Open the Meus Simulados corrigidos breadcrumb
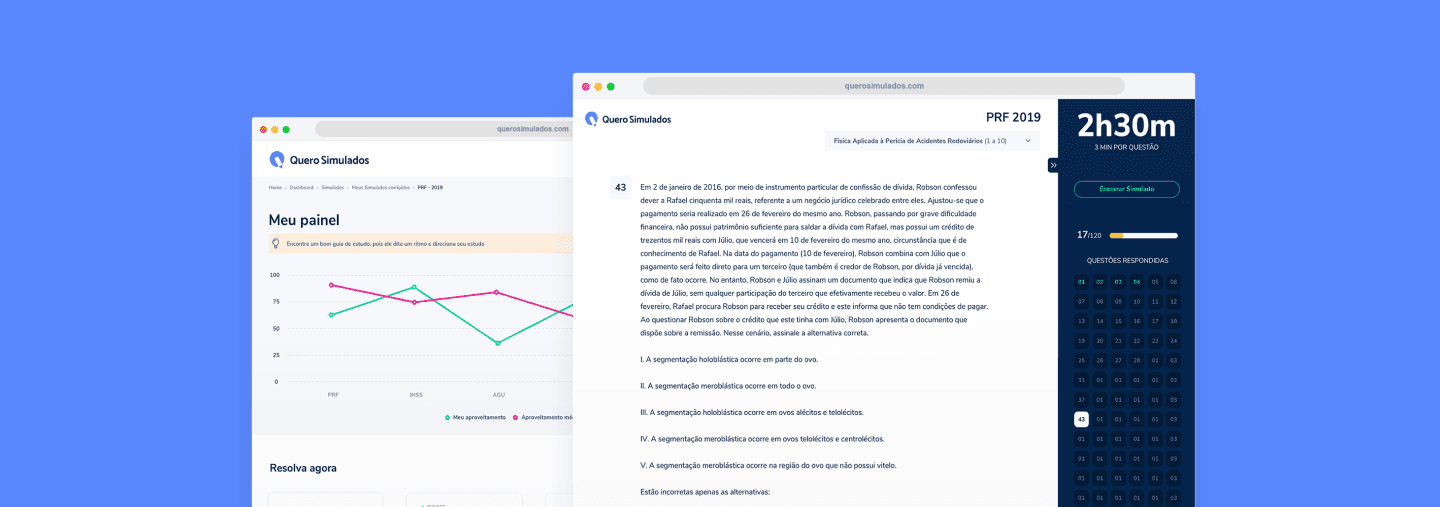The width and height of the screenshot is (1440, 507). tap(381, 187)
